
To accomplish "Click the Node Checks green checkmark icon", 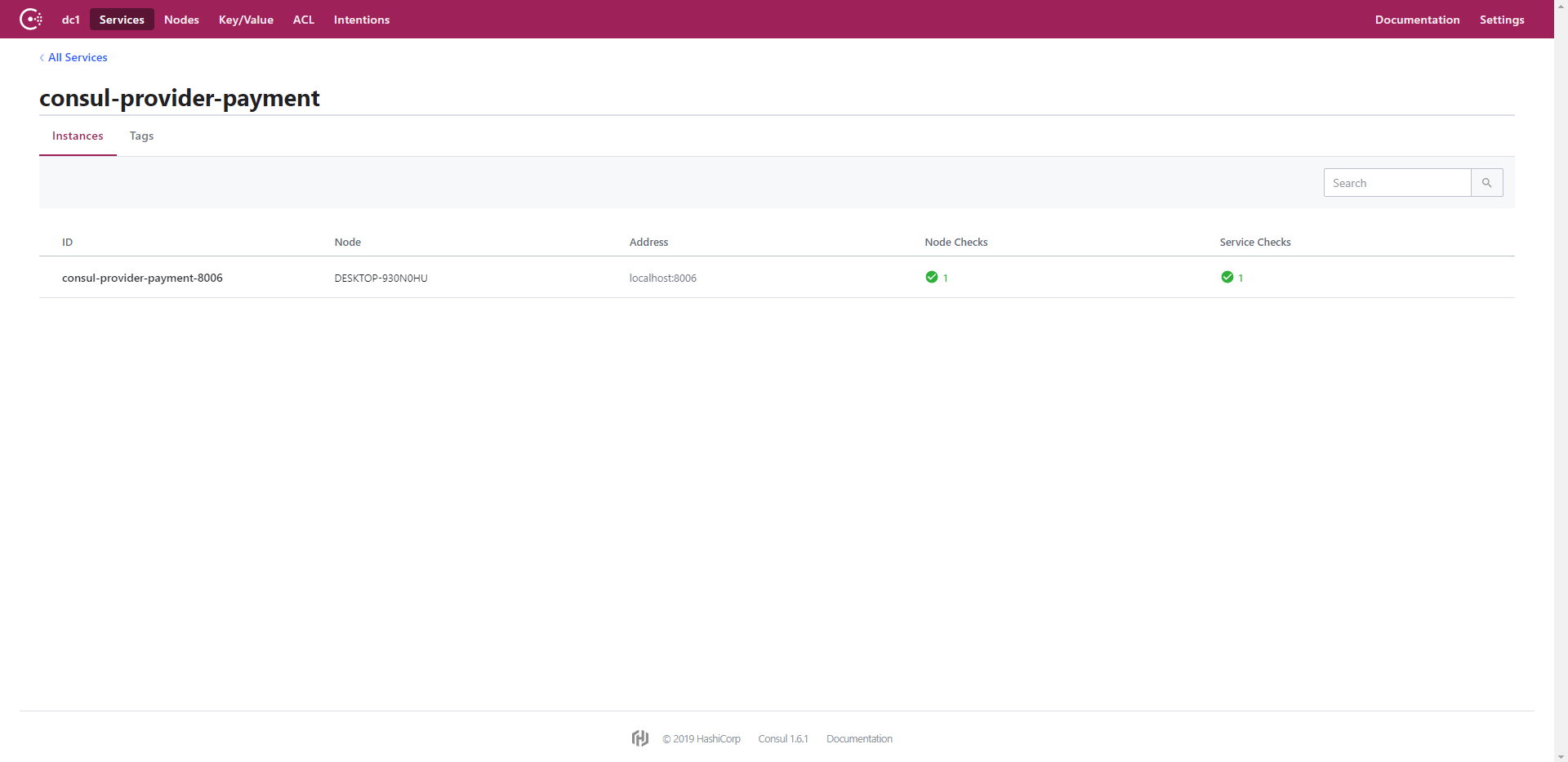I will click(931, 277).
